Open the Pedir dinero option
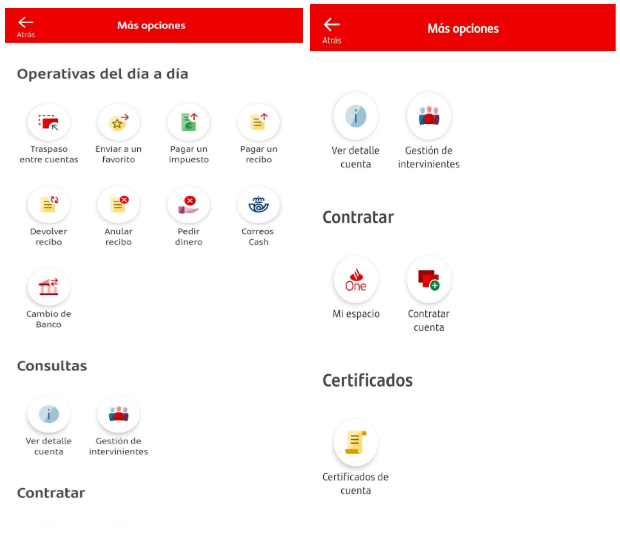Viewport: 620px width, 537px height. (x=188, y=206)
